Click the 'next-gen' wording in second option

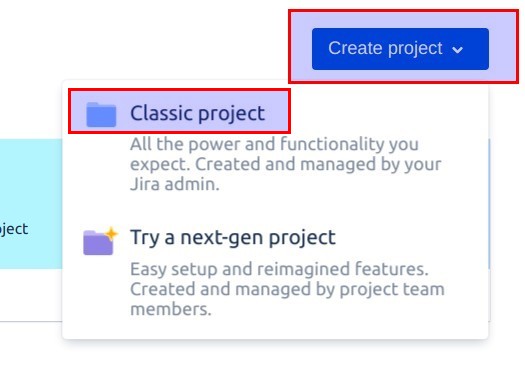click(x=222, y=238)
